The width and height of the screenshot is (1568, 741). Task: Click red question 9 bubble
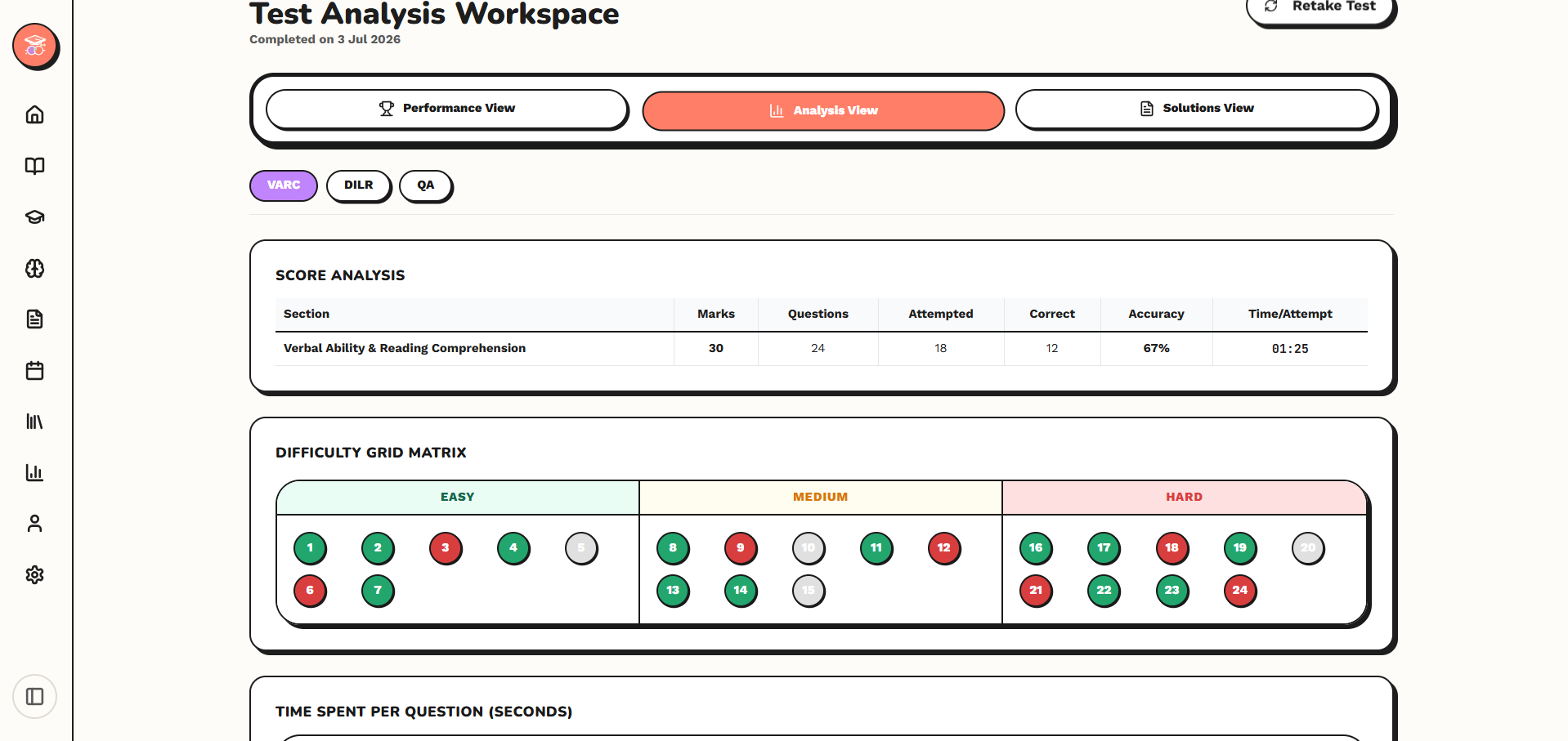[741, 548]
